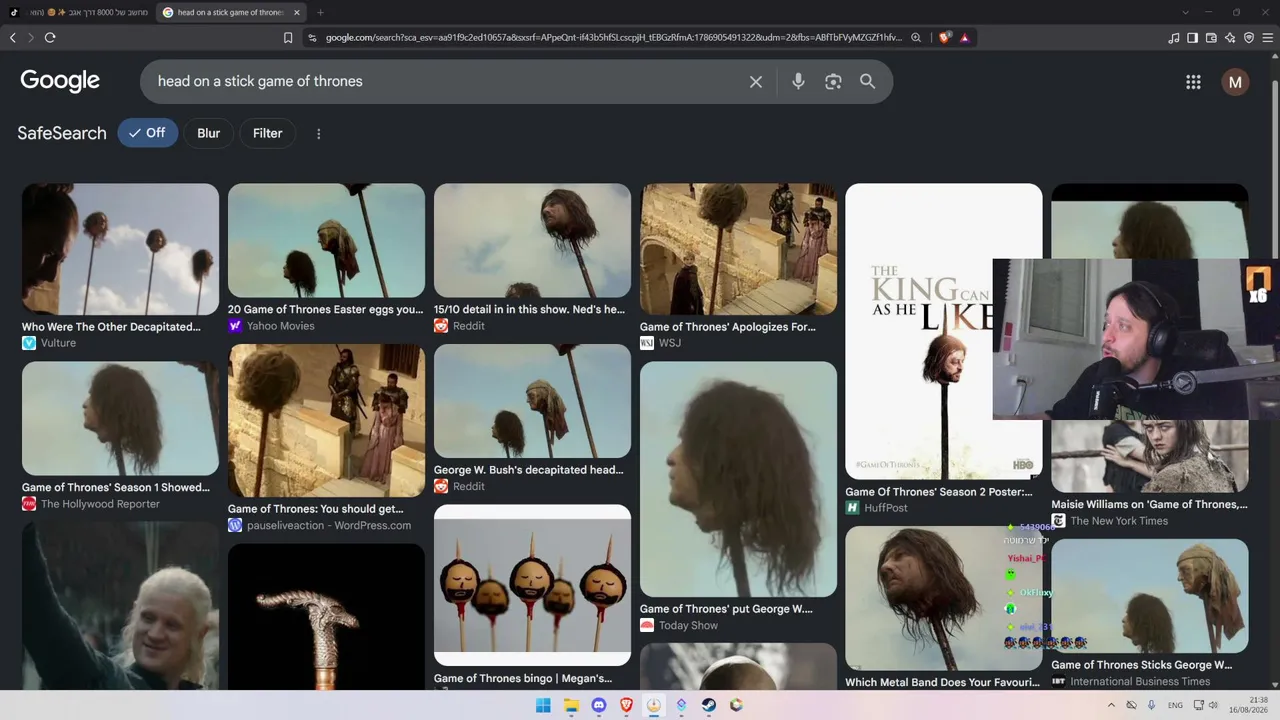The width and height of the screenshot is (1280, 720).
Task: Select the Google search results tab
Action: [230, 13]
